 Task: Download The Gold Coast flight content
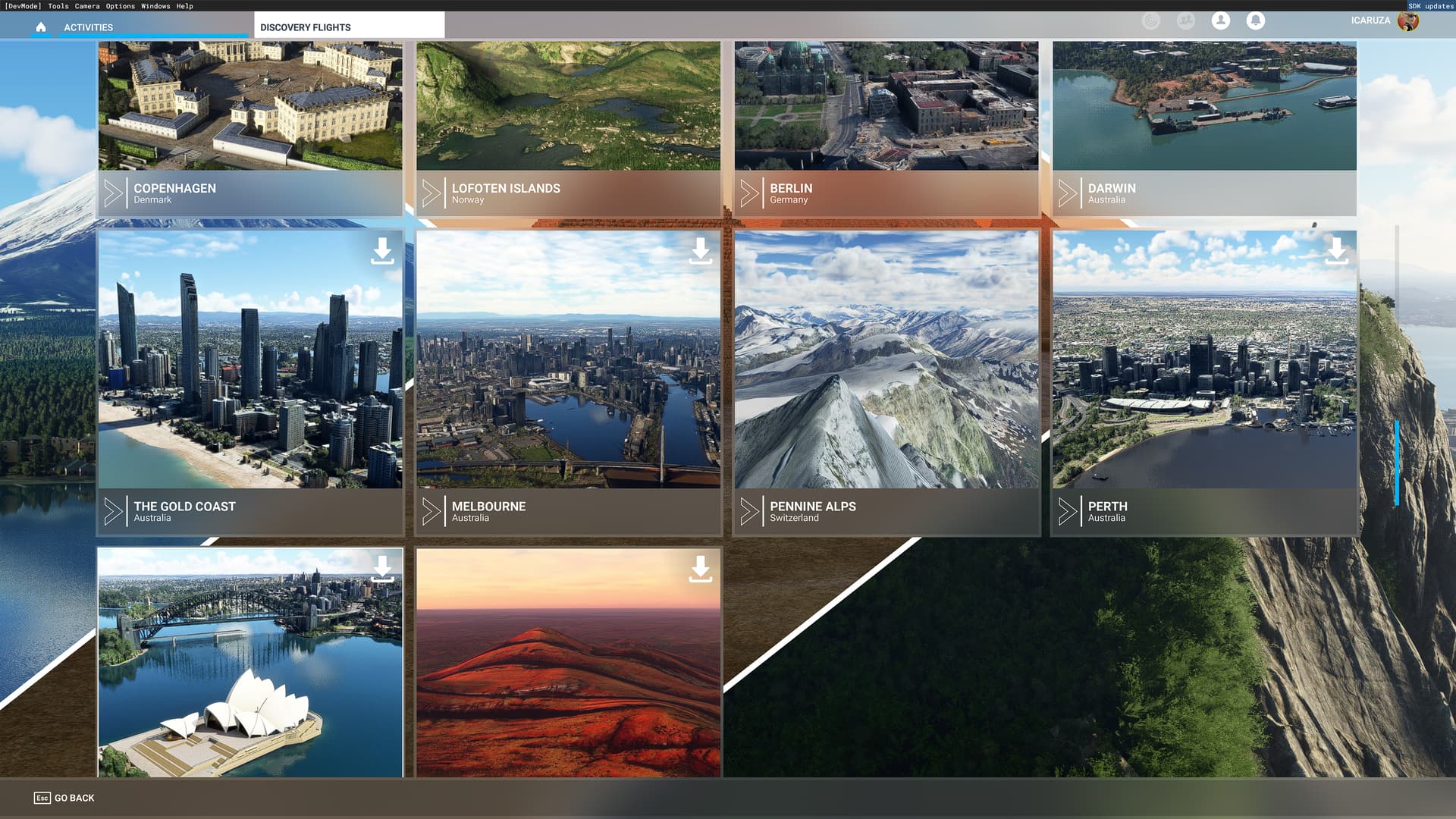tap(382, 251)
